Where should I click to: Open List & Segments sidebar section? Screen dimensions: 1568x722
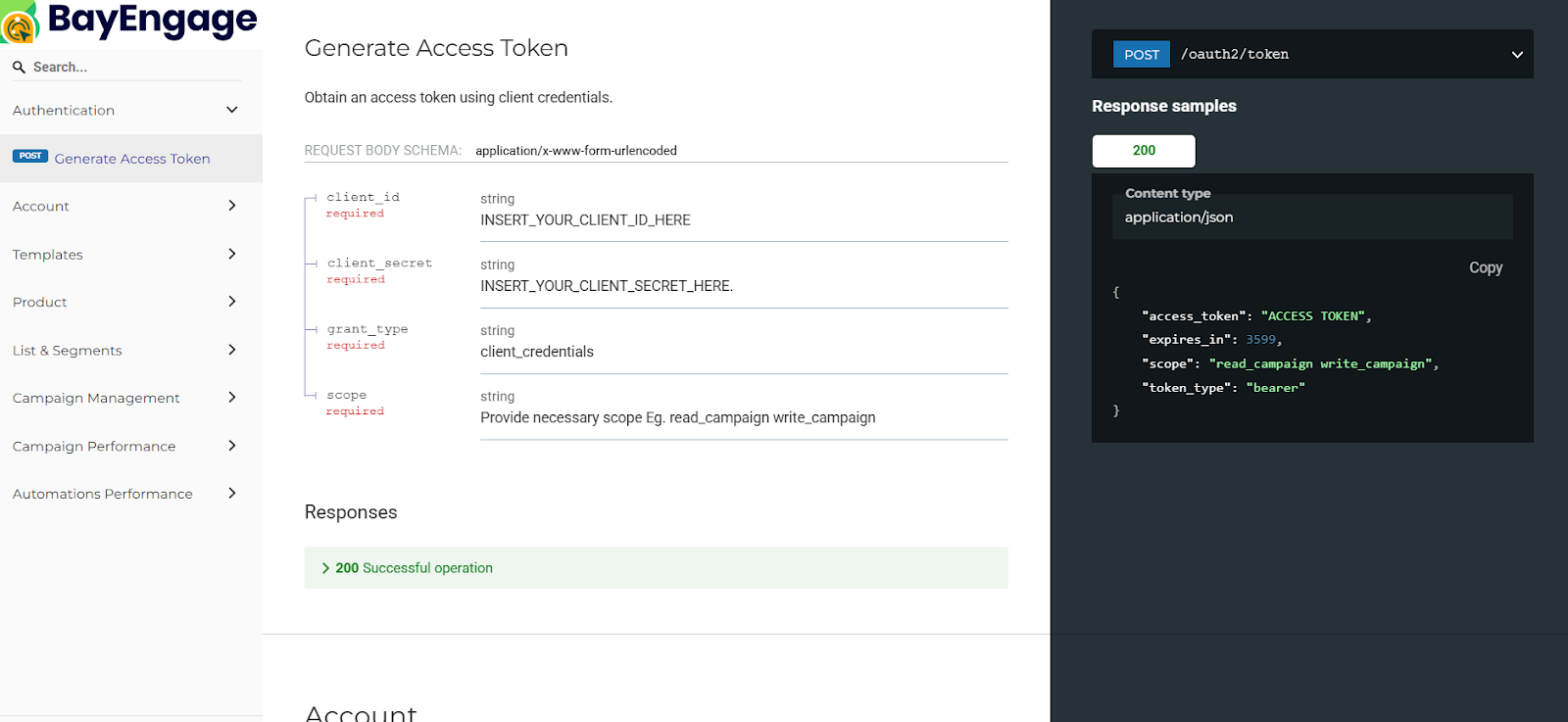pyautogui.click(x=68, y=351)
